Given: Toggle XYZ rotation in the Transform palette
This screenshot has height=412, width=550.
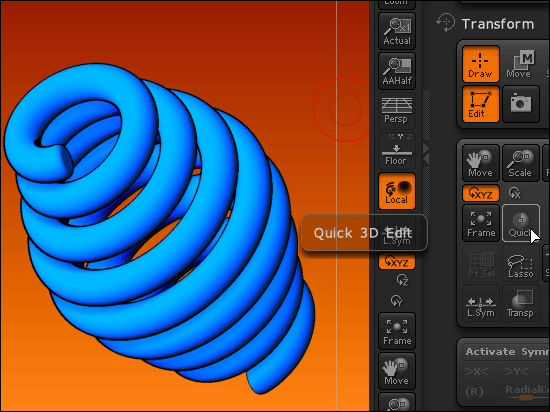Looking at the screenshot, I should point(481,193).
